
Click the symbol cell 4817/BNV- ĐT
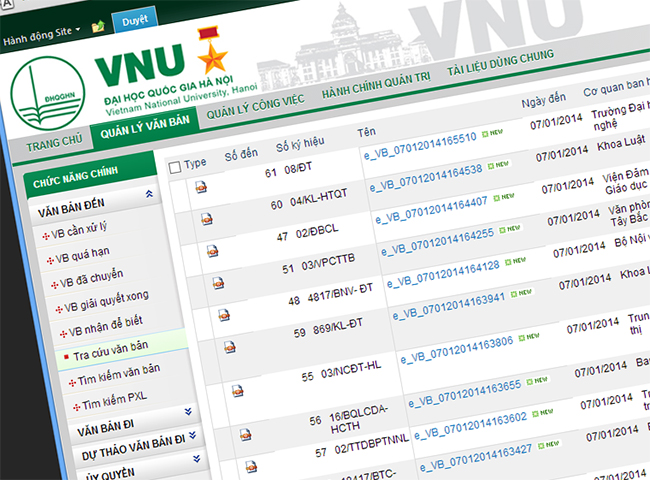click(x=340, y=292)
